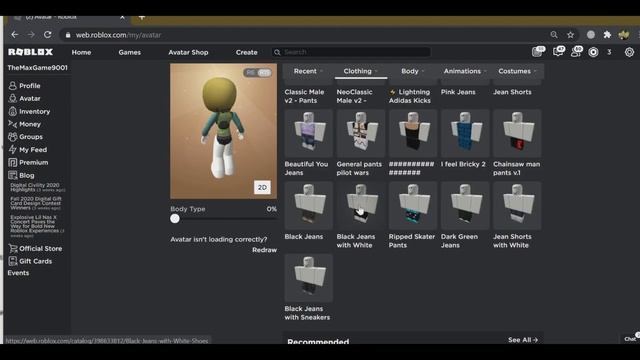The height and width of the screenshot is (360, 640).
Task: Click the TheMaxGame9001 username
Action: pos(38,68)
